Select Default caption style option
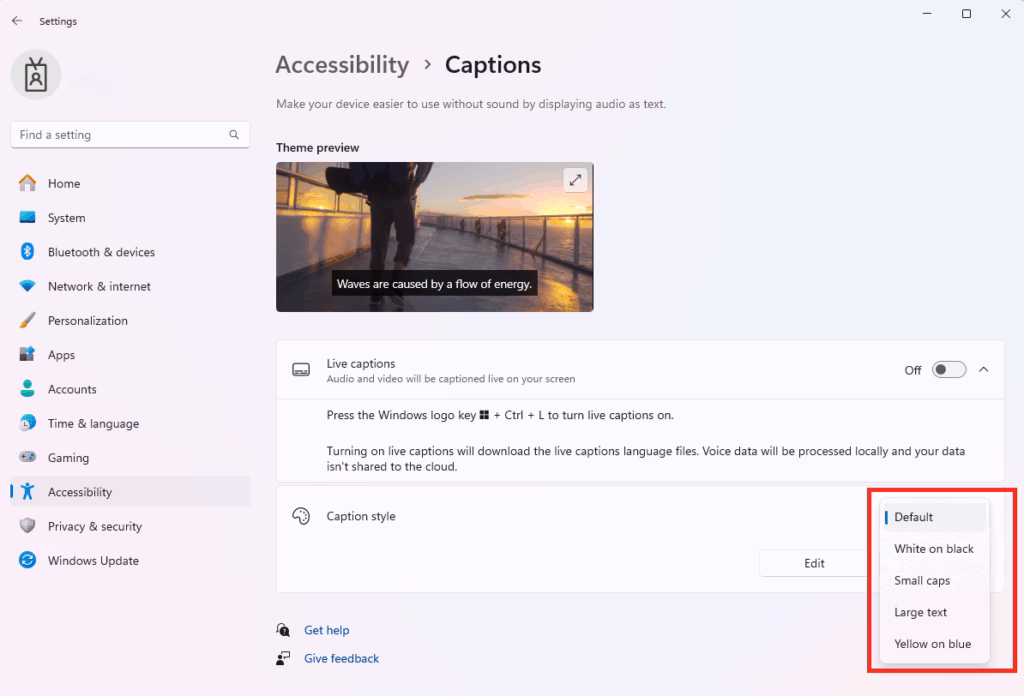 [x=935, y=517]
